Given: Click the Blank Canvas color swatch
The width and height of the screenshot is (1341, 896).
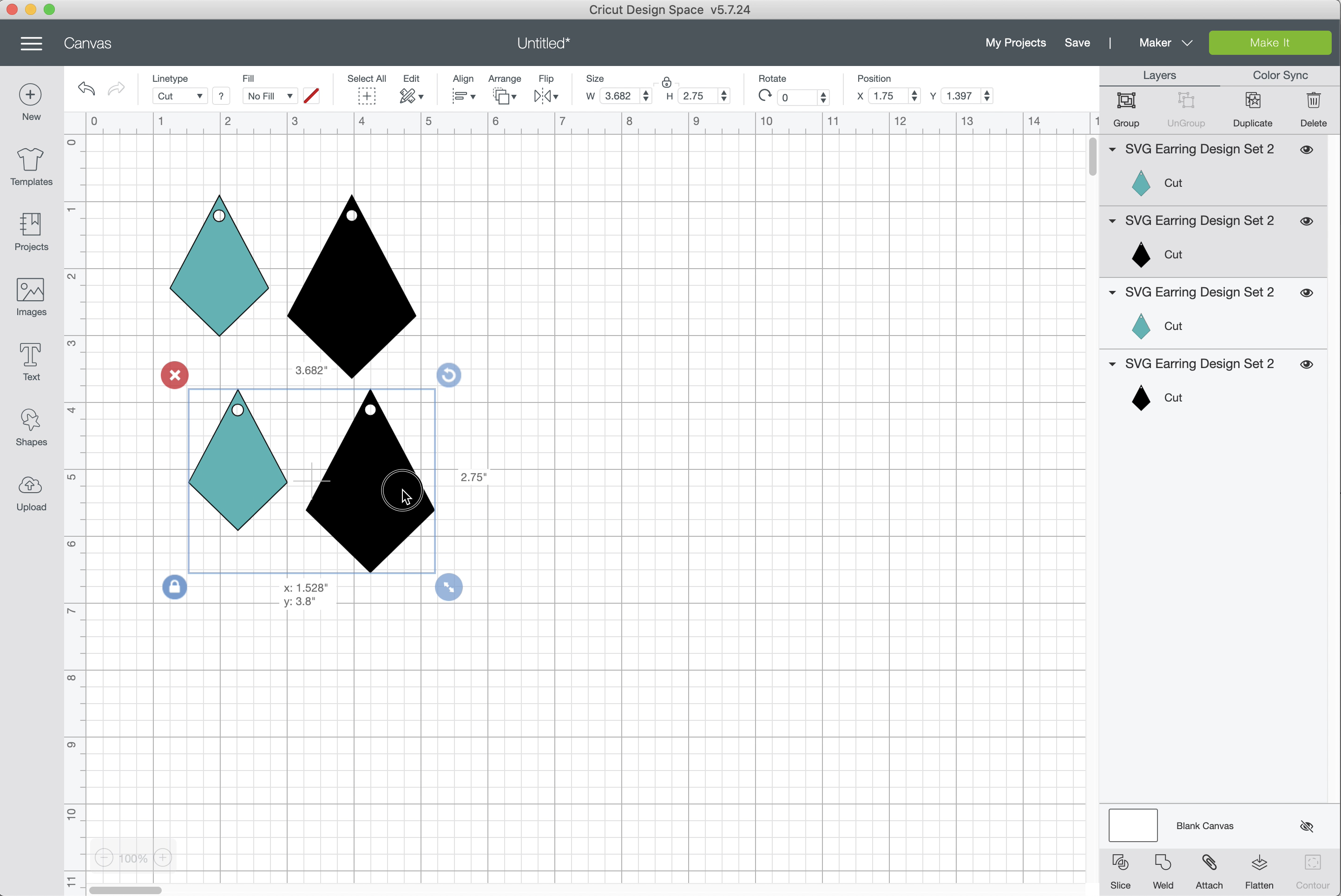Looking at the screenshot, I should (1132, 825).
